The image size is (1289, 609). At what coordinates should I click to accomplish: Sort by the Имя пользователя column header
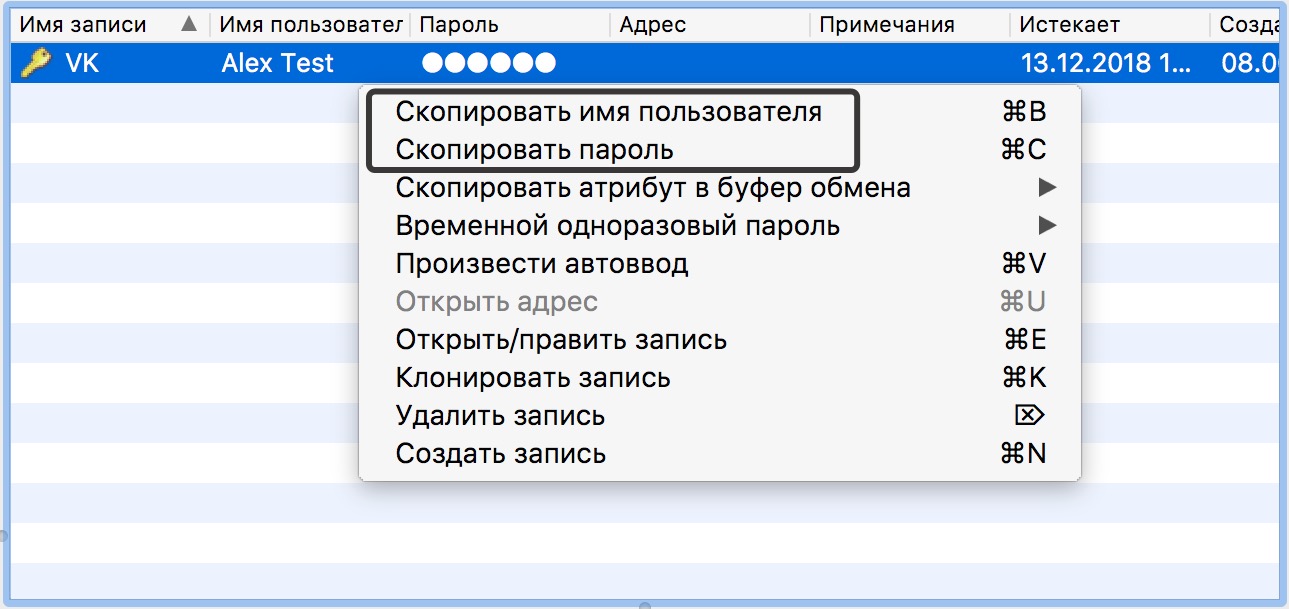[310, 24]
